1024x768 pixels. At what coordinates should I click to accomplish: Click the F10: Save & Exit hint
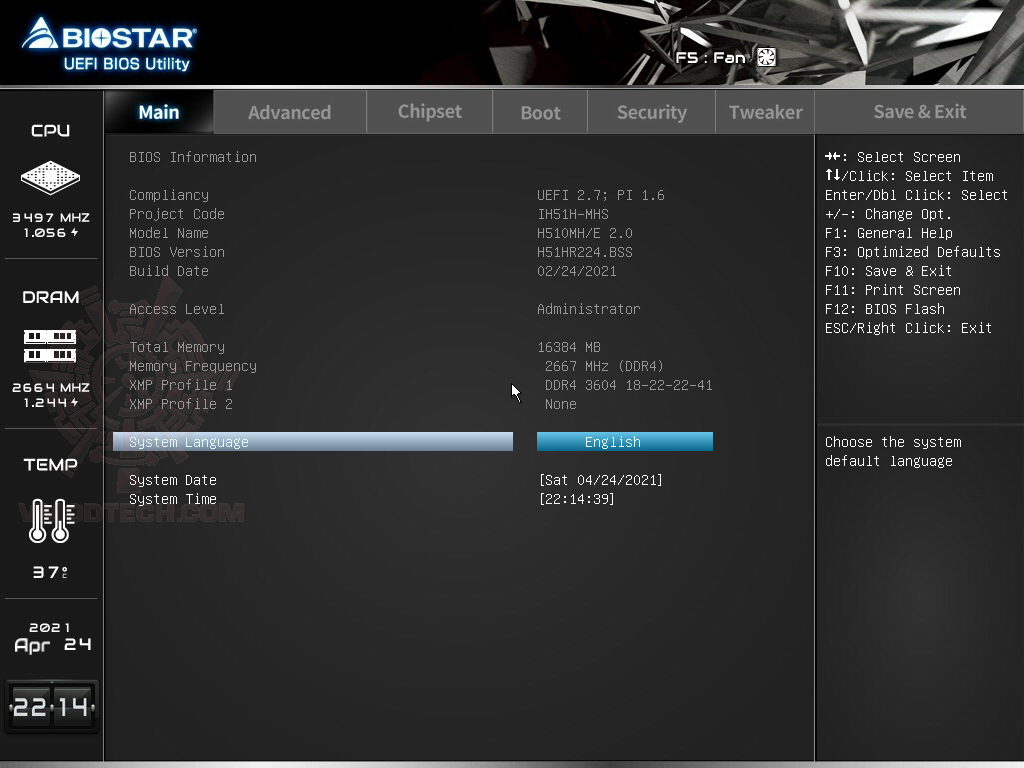click(888, 271)
